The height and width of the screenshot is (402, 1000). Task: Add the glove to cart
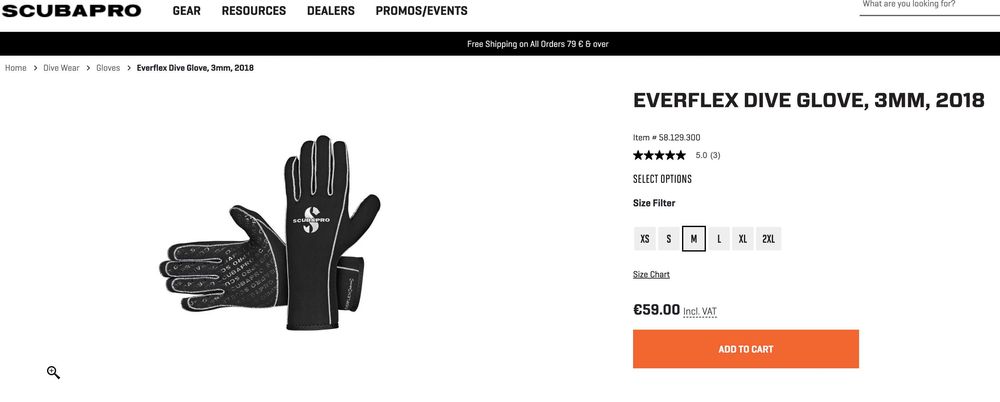(746, 349)
